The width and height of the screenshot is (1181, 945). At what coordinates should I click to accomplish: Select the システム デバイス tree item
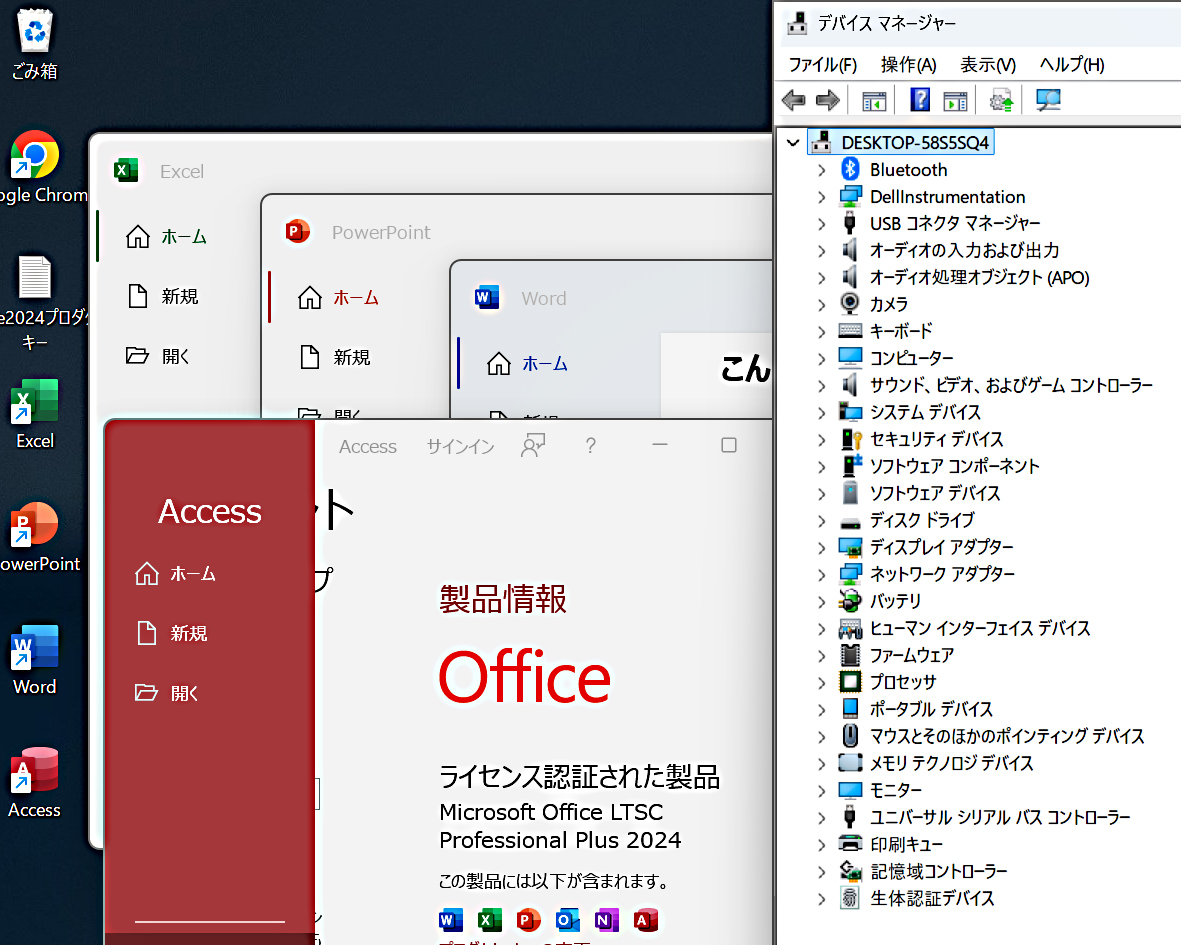coord(910,413)
